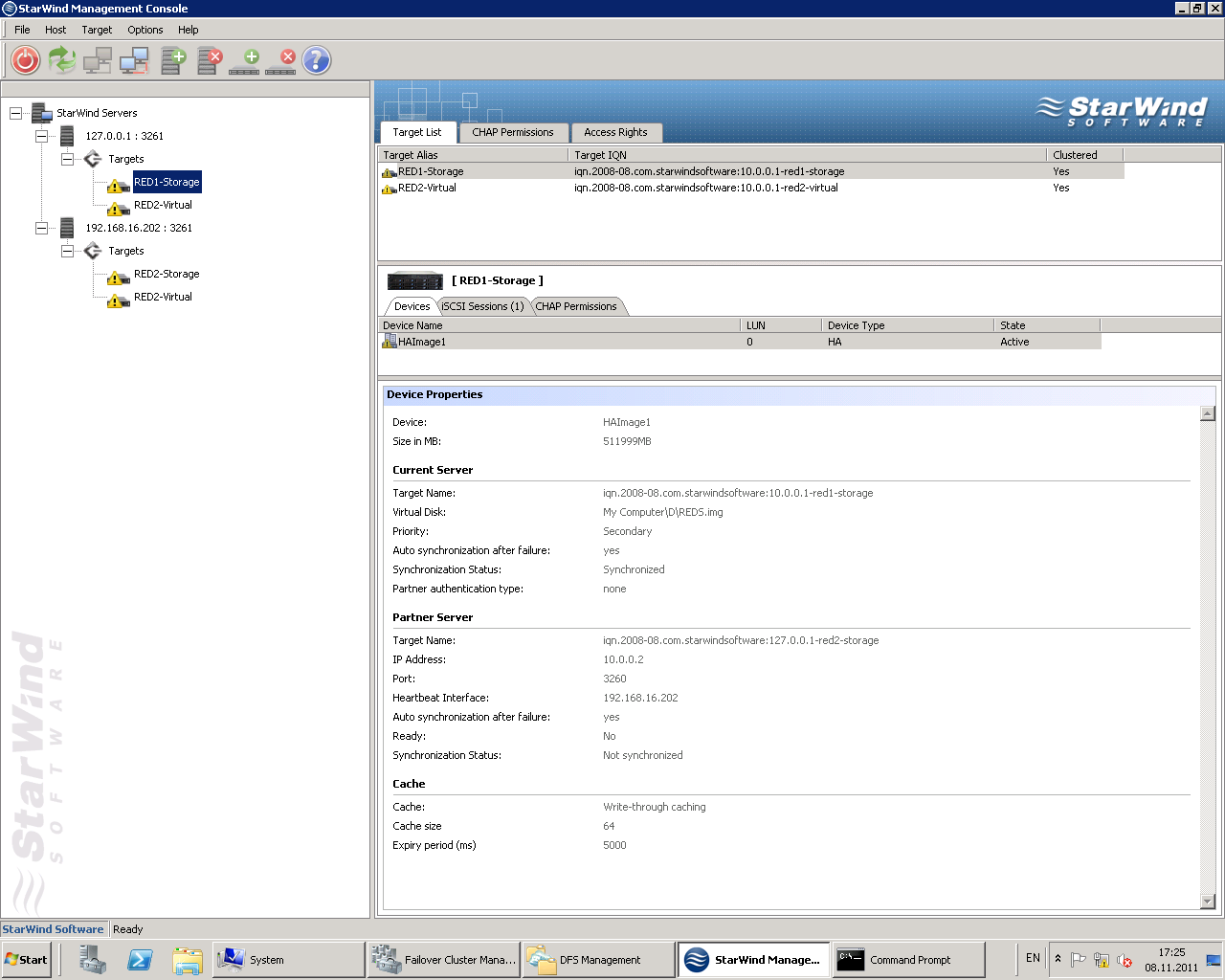The width and height of the screenshot is (1225, 980).
Task: Click the warning icon beside RED2-Storage in tree
Action: (x=119, y=277)
